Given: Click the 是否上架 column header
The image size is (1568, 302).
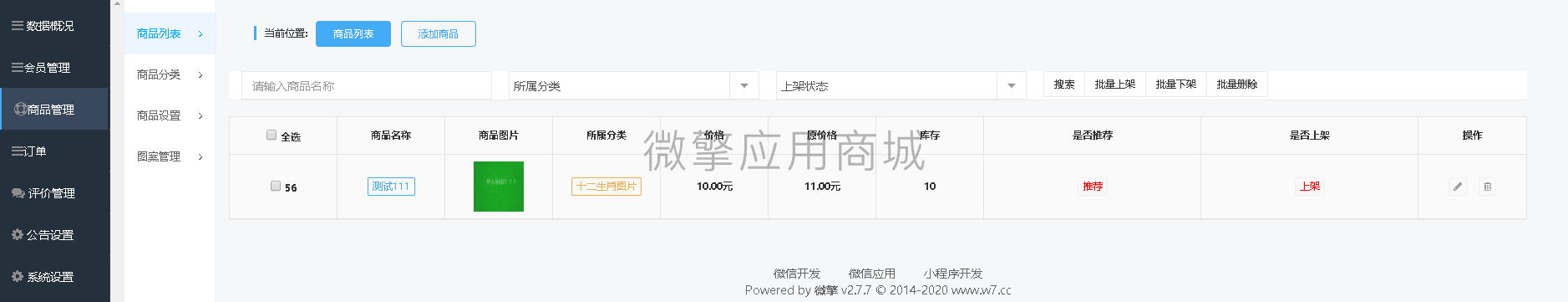Looking at the screenshot, I should click(x=1310, y=136).
